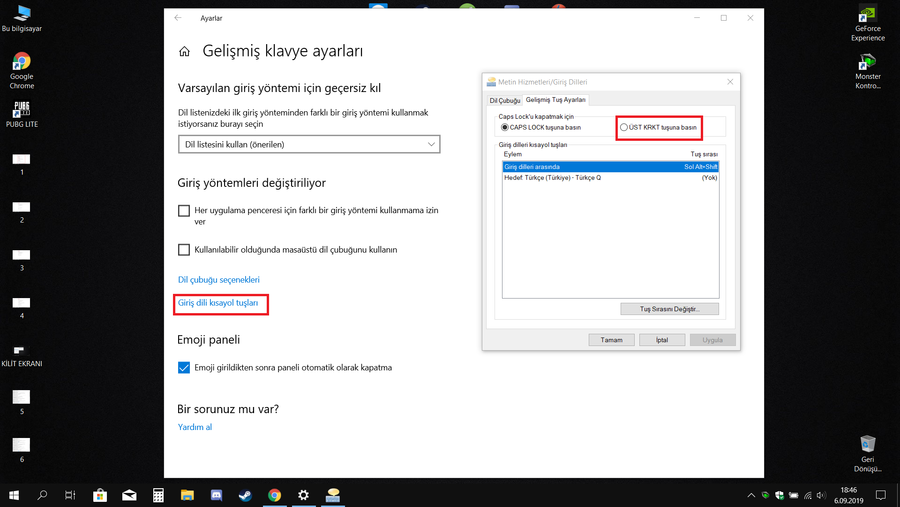Cancel the dialog with İptal
The width and height of the screenshot is (900, 507).
coord(662,340)
